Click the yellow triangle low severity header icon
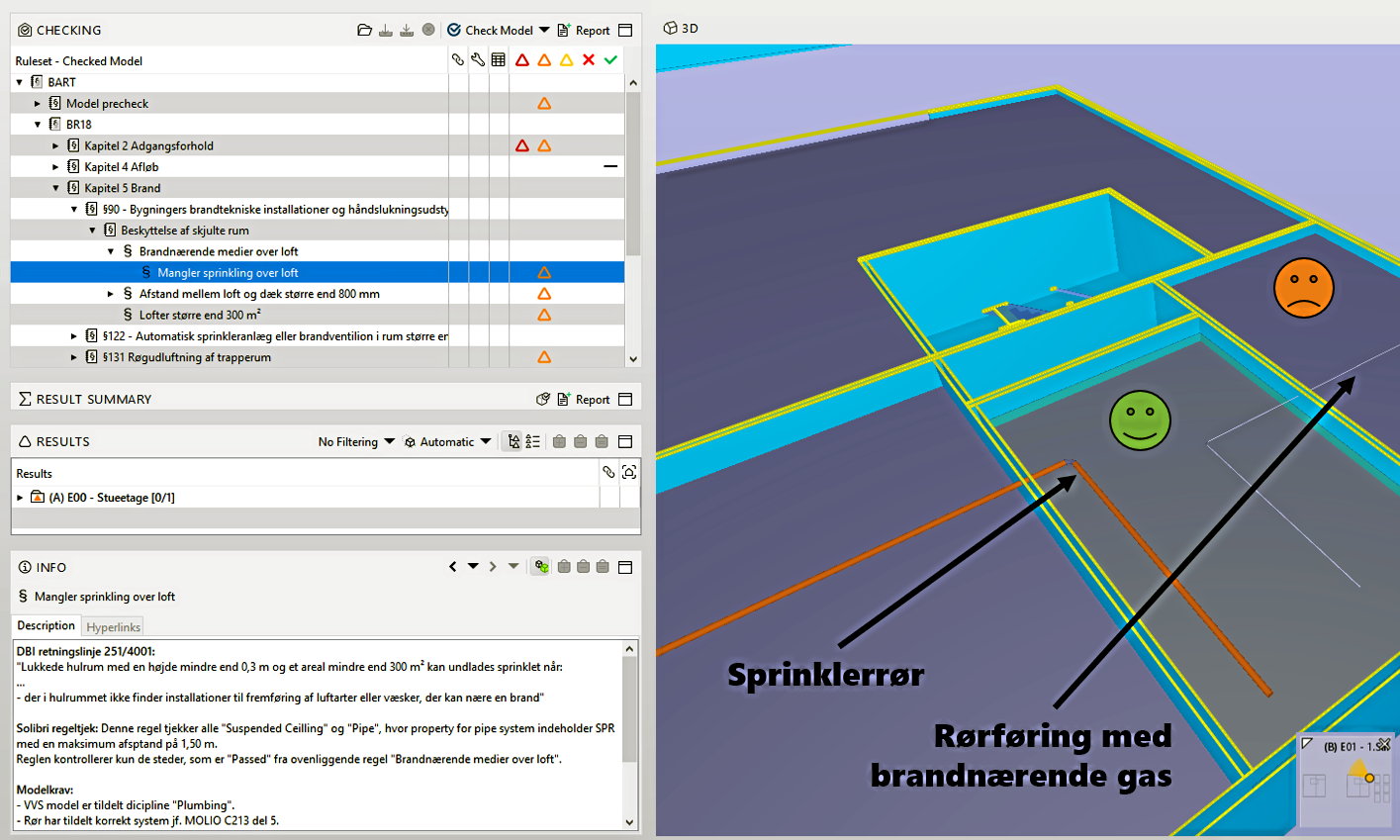 click(x=566, y=60)
